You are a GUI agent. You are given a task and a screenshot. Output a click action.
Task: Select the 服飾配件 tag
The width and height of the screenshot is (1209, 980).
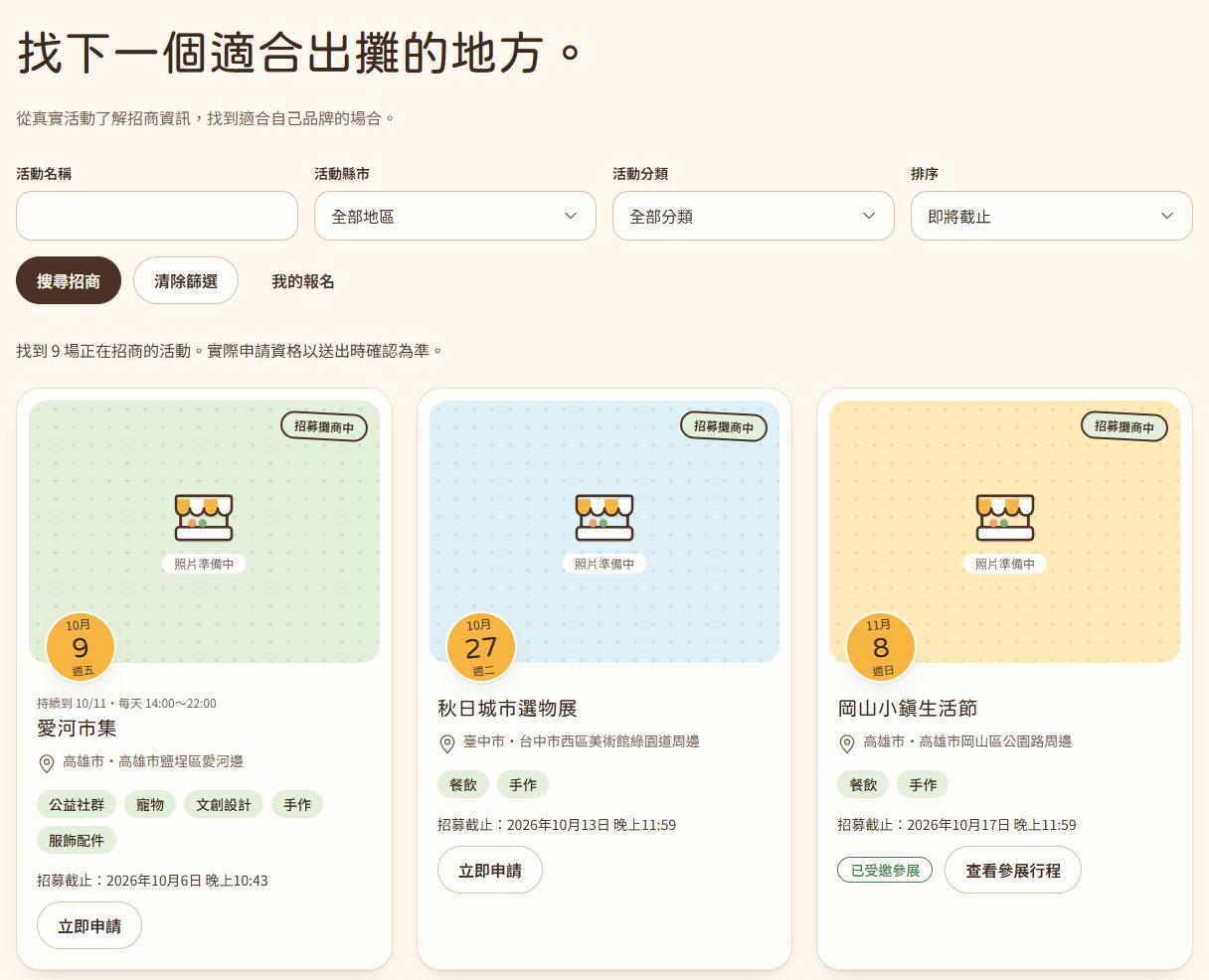[x=77, y=841]
